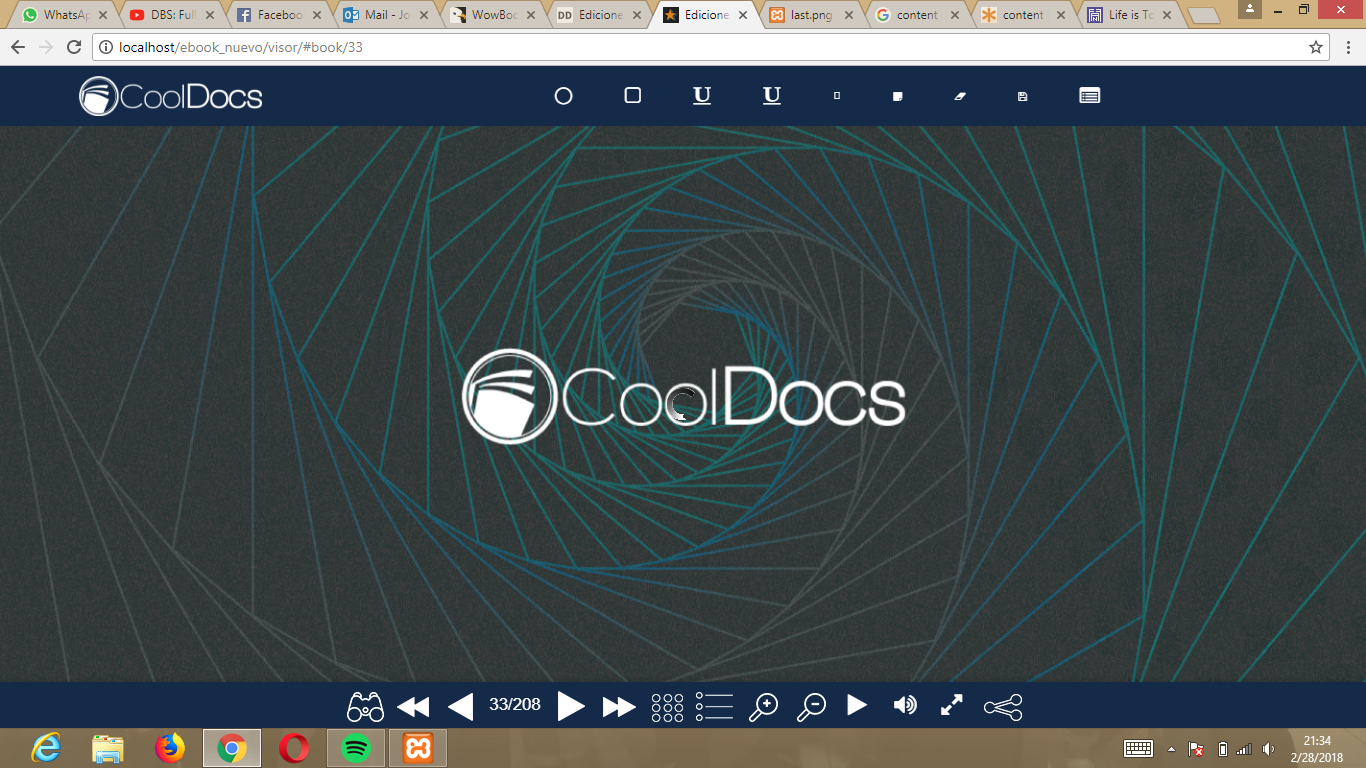Switch to the WowBook tab
Screen dimensions: 1366x768
click(492, 15)
